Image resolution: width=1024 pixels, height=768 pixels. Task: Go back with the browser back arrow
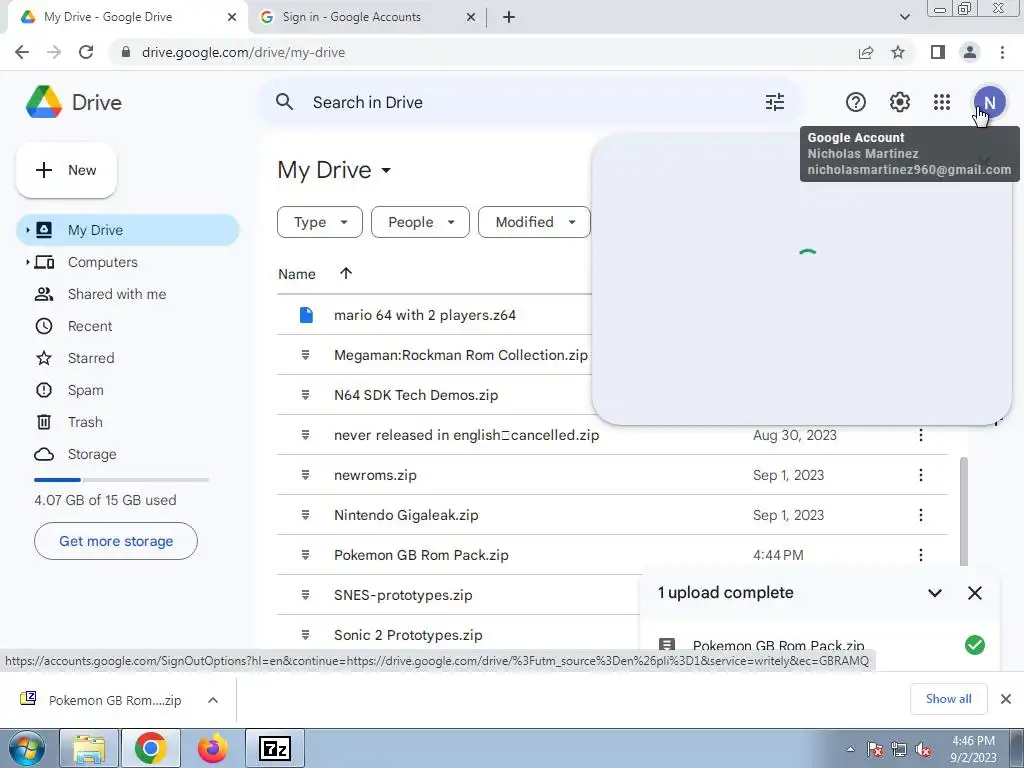(x=22, y=52)
